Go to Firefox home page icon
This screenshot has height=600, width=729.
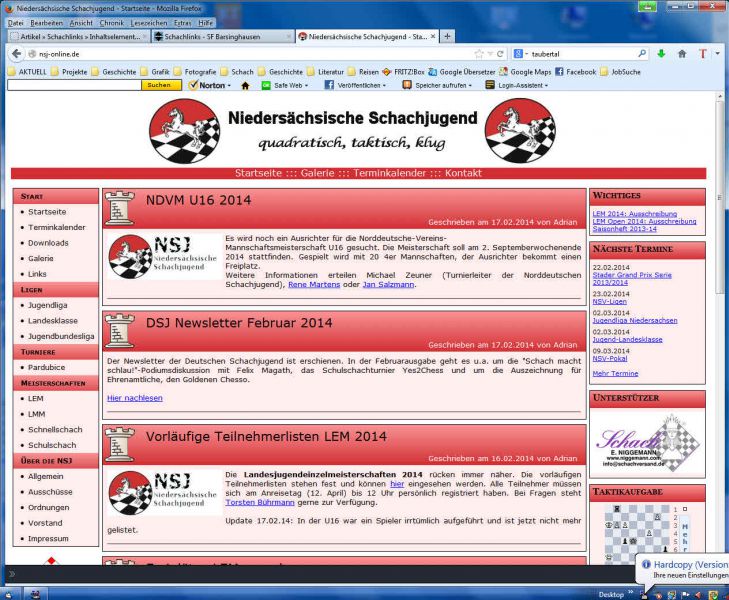tap(682, 54)
